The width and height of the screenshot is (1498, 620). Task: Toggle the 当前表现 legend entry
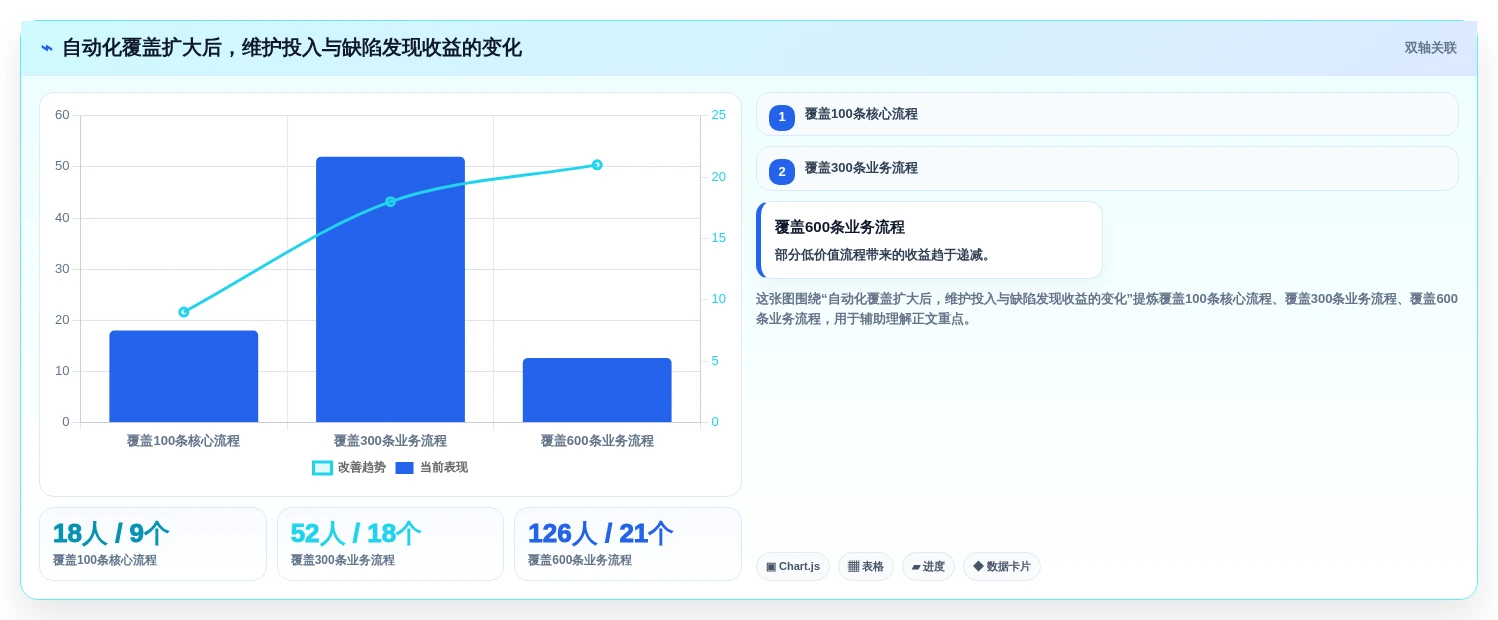431,467
